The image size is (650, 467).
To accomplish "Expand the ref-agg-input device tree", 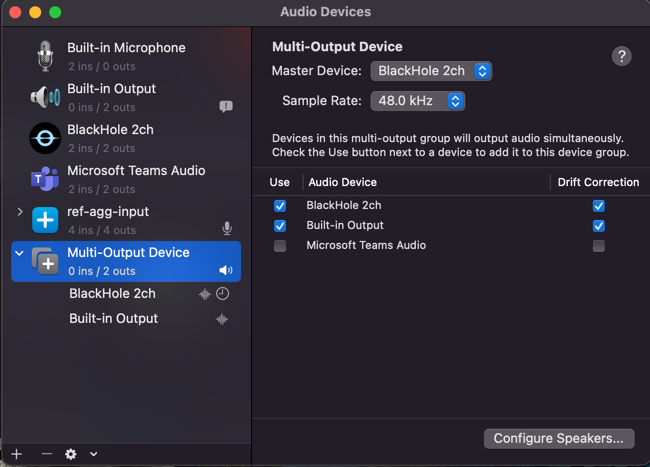I will tap(20, 212).
